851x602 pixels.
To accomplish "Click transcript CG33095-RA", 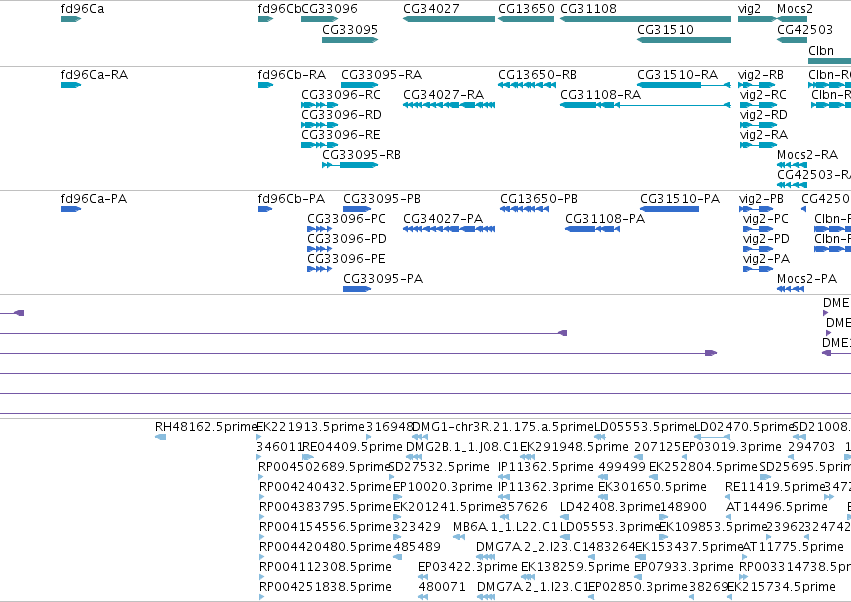I will [x=360, y=85].
